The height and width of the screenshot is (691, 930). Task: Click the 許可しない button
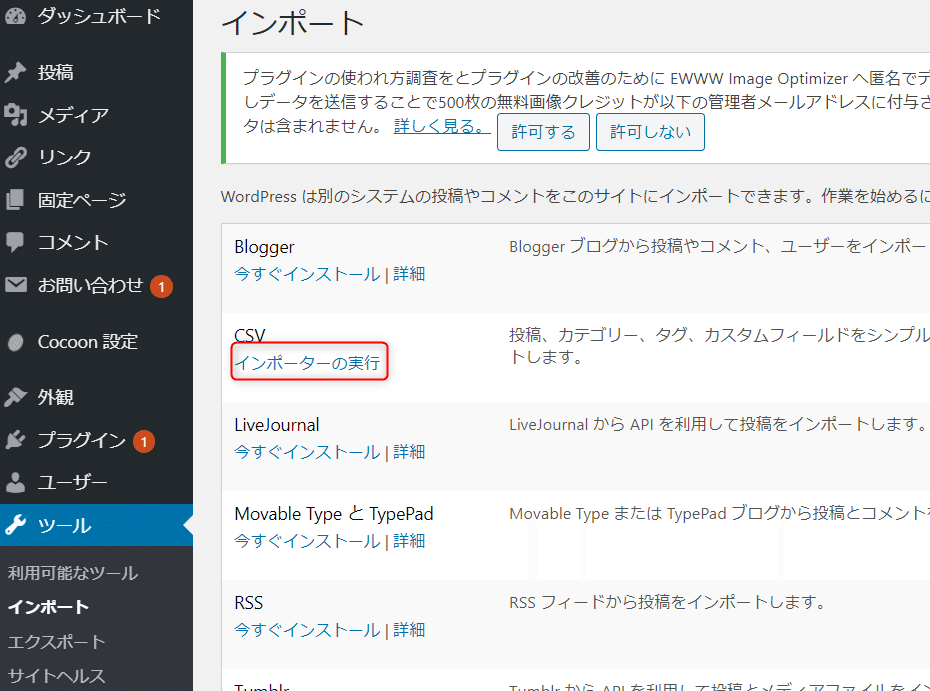(650, 132)
